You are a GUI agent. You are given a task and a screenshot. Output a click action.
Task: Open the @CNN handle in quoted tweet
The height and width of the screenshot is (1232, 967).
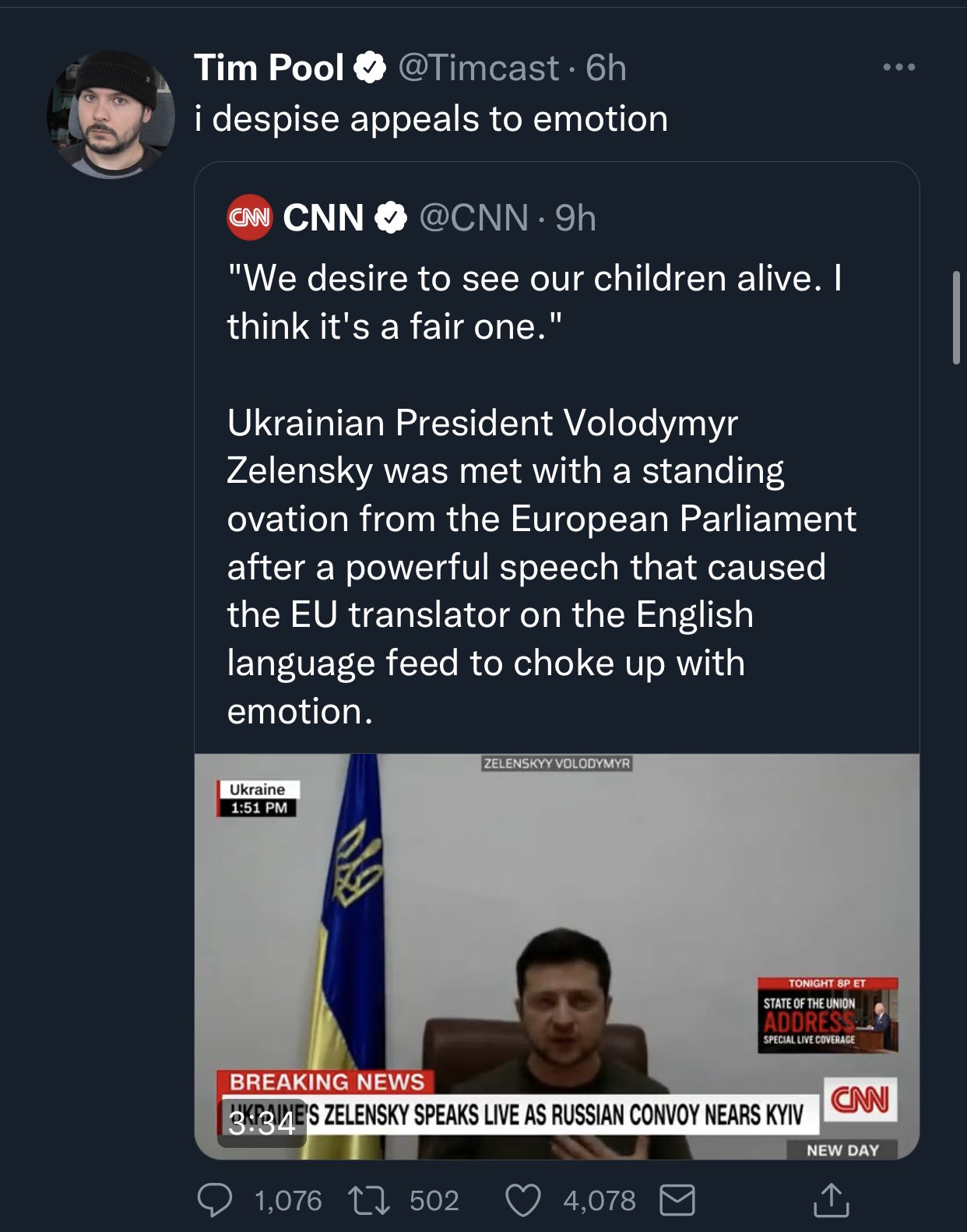coord(473,218)
